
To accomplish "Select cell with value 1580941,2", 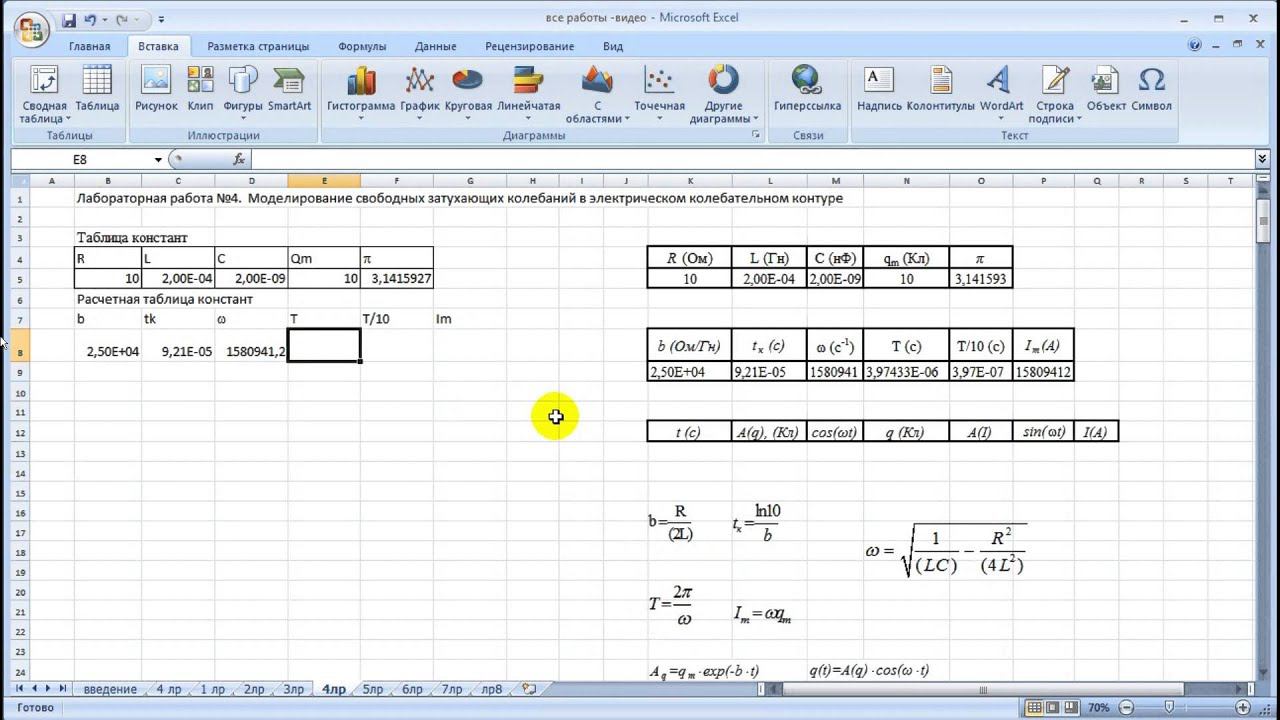I will (x=251, y=346).
